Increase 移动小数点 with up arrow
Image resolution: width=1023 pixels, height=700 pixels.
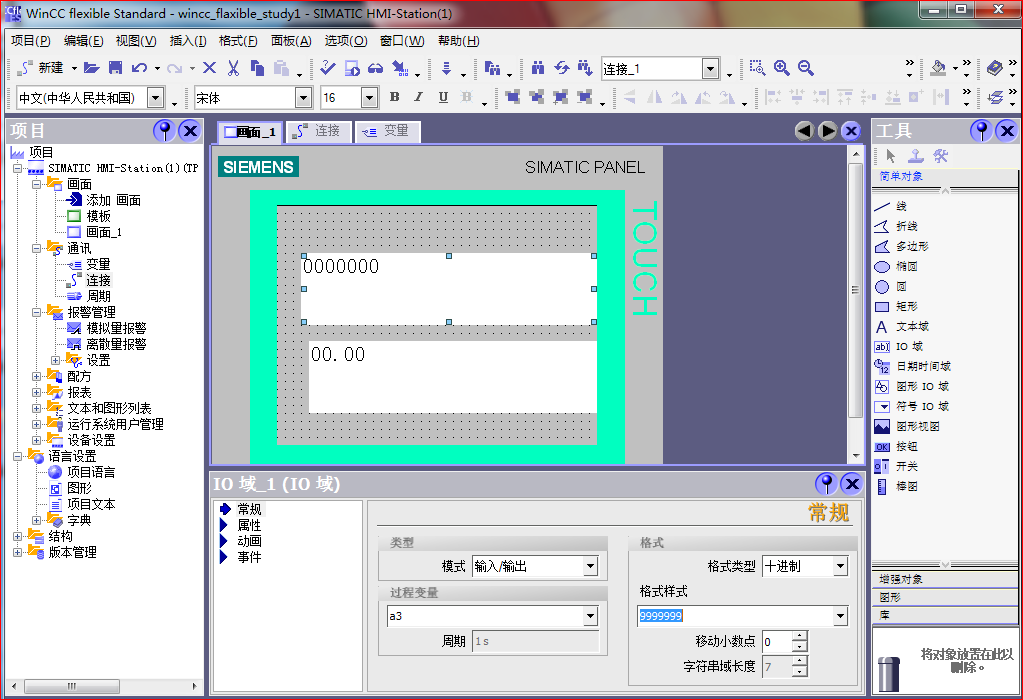(x=800, y=636)
